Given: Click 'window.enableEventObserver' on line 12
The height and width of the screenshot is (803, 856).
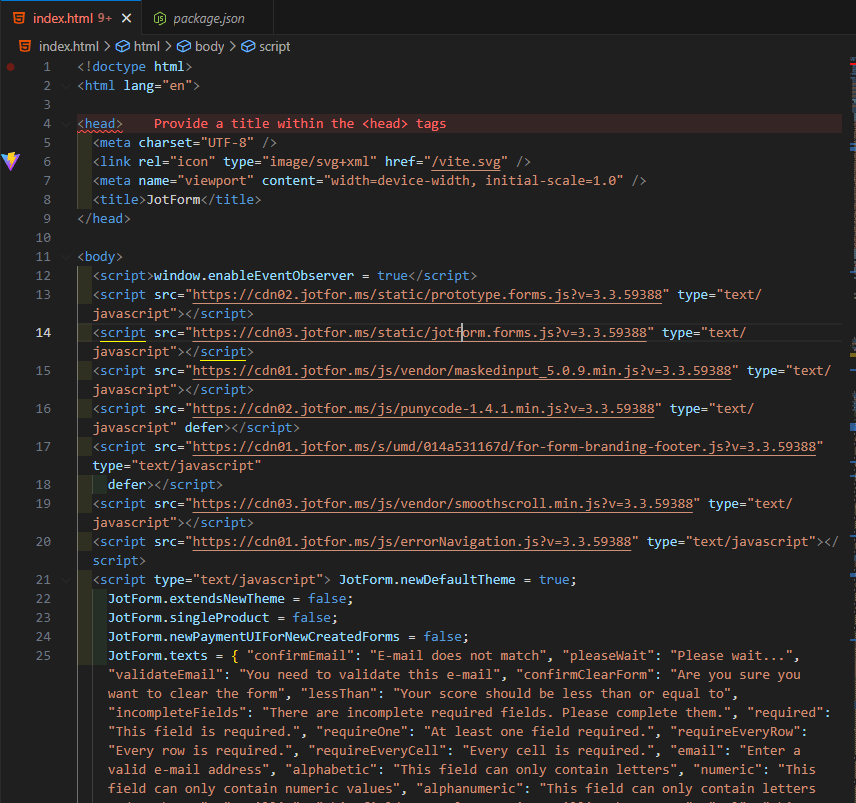Looking at the screenshot, I should pos(254,276).
